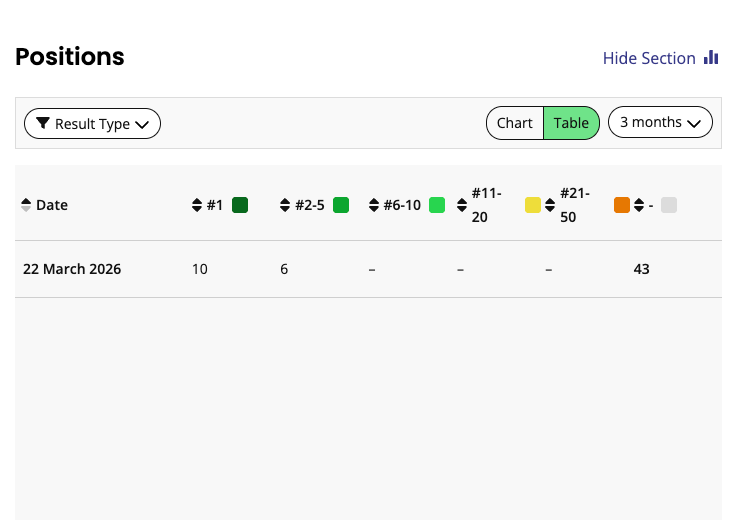The height and width of the screenshot is (520, 746).
Task: Click the Hide Section link
Action: pyautogui.click(x=649, y=58)
